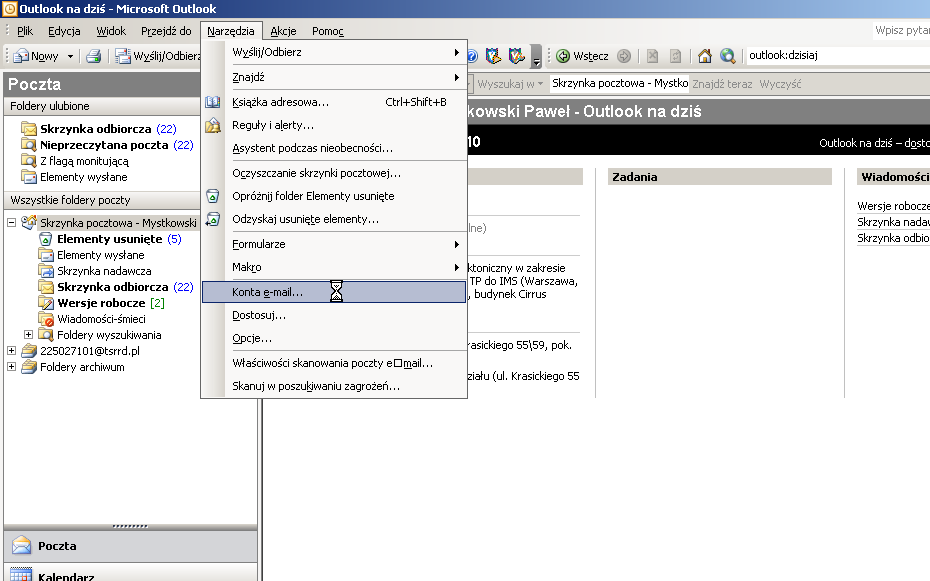
Task: Expand the Foldery wyszukiwania node
Action: tap(28, 335)
